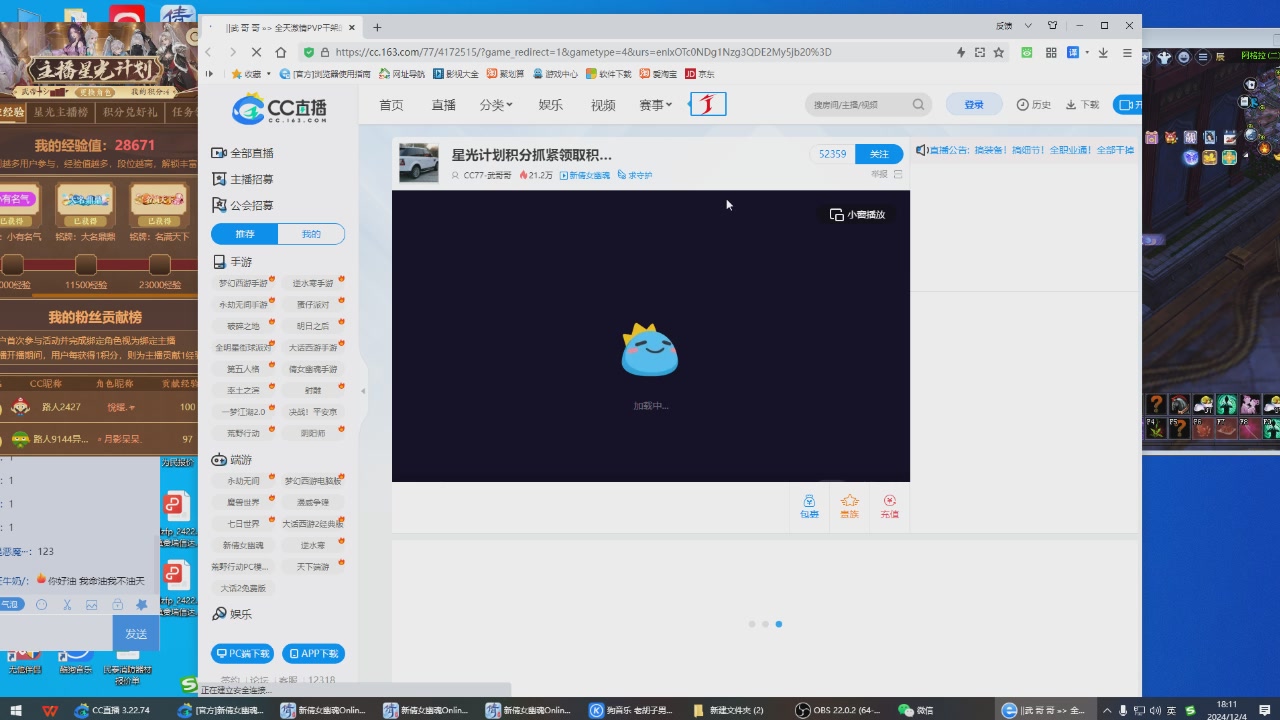Click third carousel dot below player
This screenshot has width=1280, height=720.
pyautogui.click(x=779, y=624)
